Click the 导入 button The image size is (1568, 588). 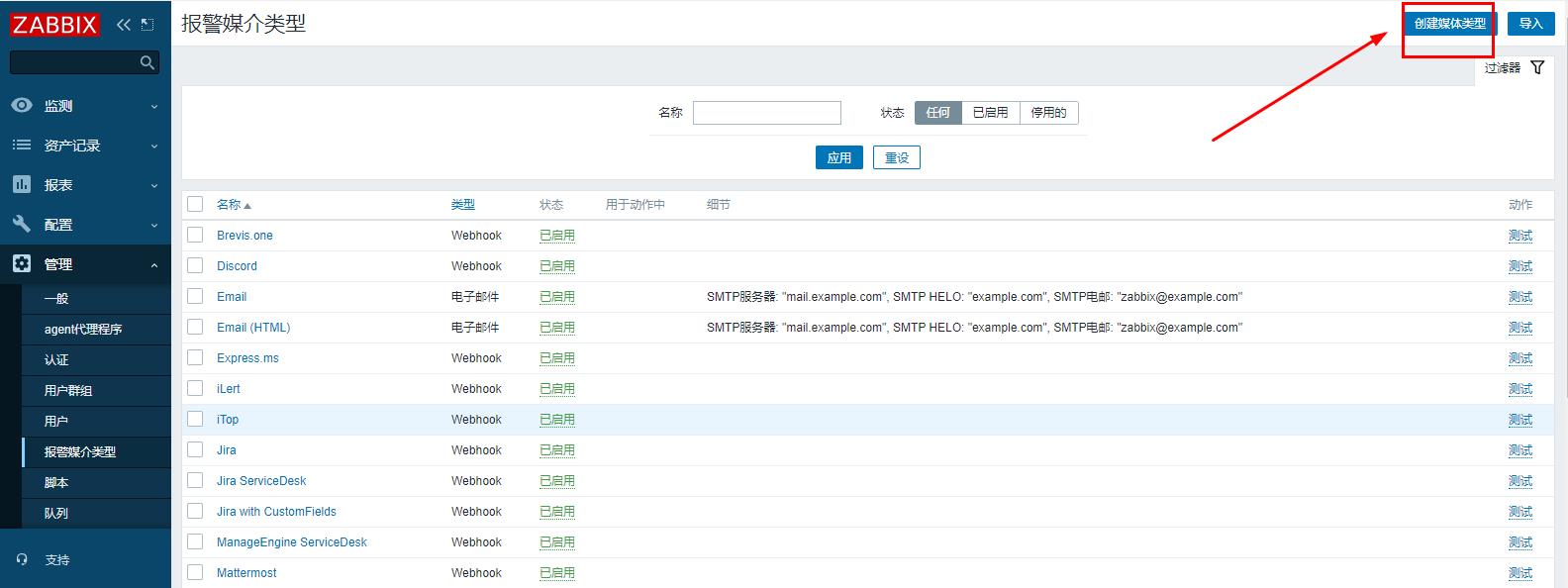1530,24
